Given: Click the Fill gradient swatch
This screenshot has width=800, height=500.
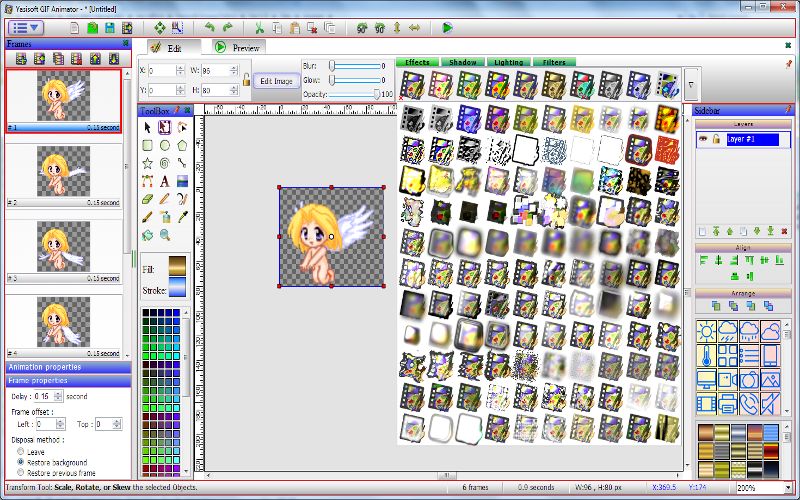Looking at the screenshot, I should 178,266.
